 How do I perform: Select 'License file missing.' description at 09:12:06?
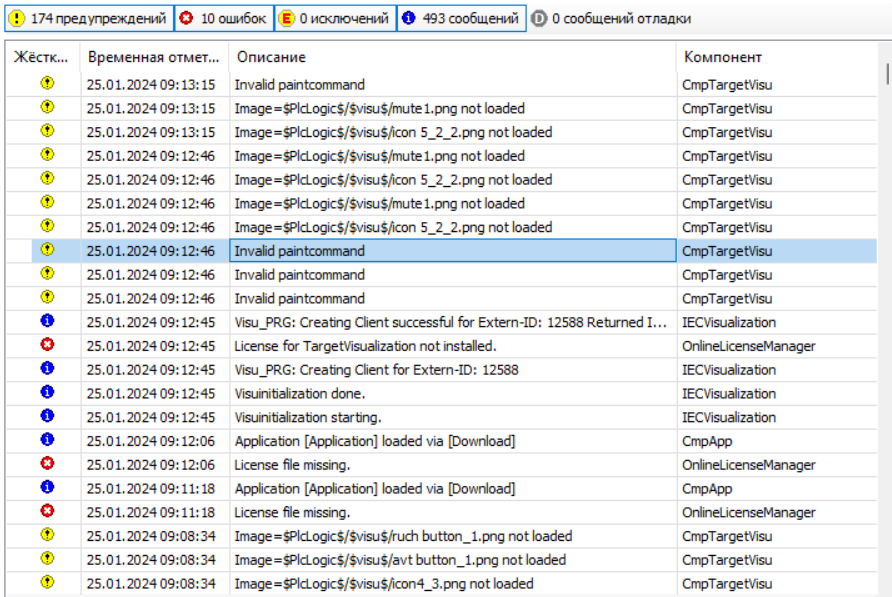[292, 465]
